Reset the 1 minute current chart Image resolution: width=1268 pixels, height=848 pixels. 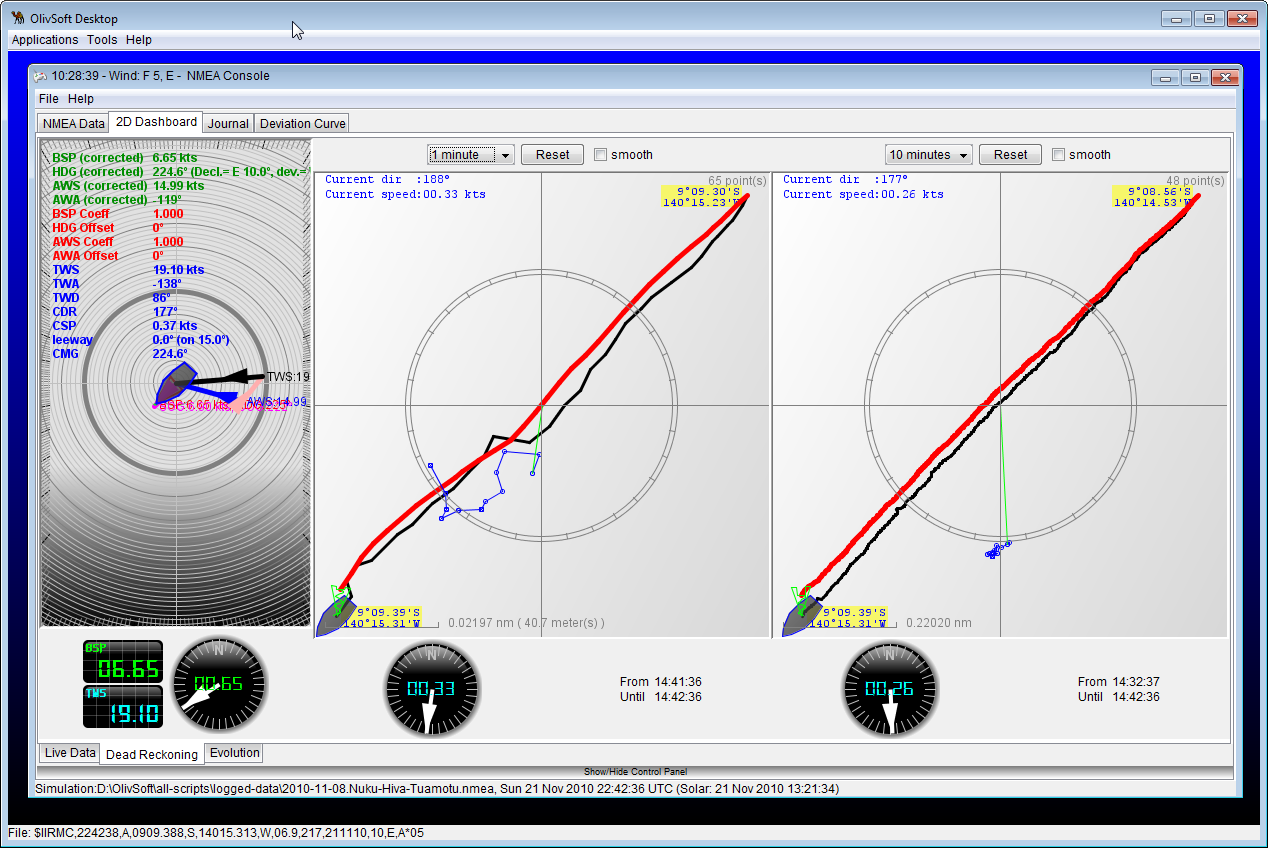(x=552, y=155)
